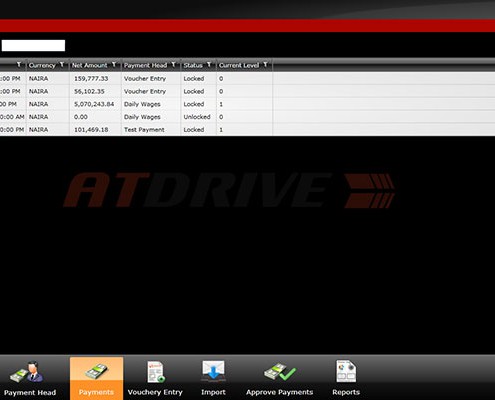Select the 5,070,243.84 Daily Wages row
The width and height of the screenshot is (495, 400).
pyautogui.click(x=247, y=104)
